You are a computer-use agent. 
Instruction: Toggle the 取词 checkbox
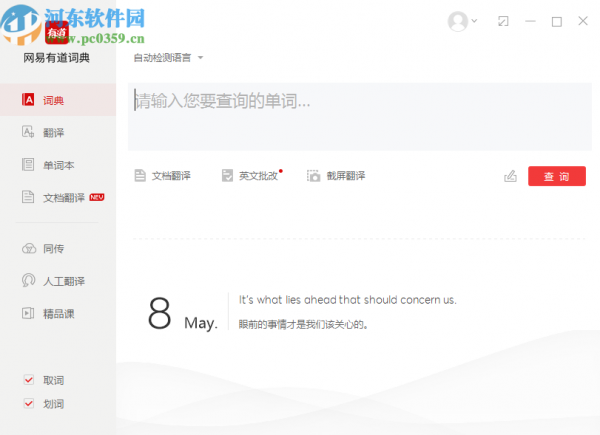tap(29, 380)
